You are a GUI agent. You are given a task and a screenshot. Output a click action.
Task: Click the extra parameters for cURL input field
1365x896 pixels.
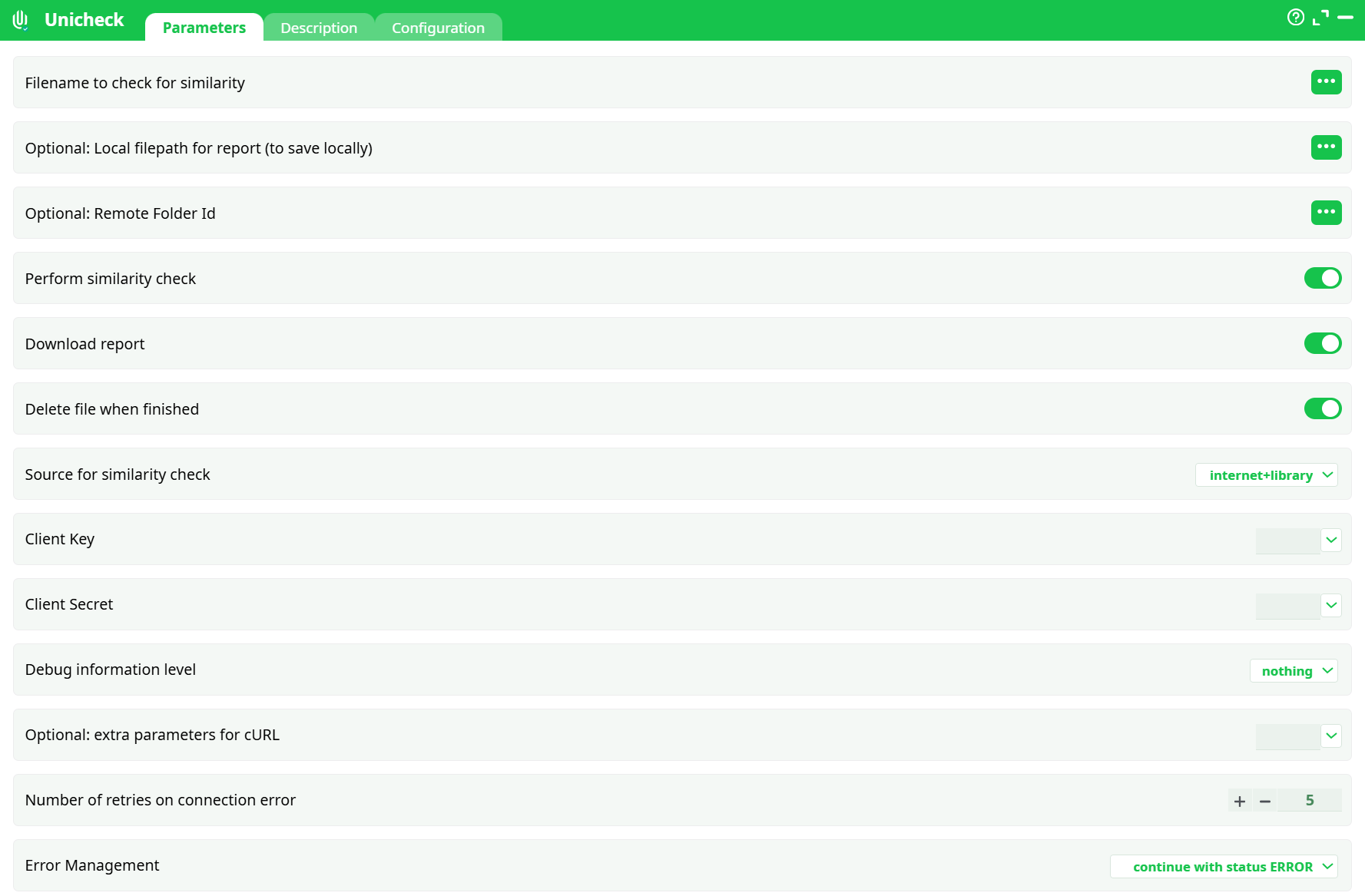point(1287,736)
